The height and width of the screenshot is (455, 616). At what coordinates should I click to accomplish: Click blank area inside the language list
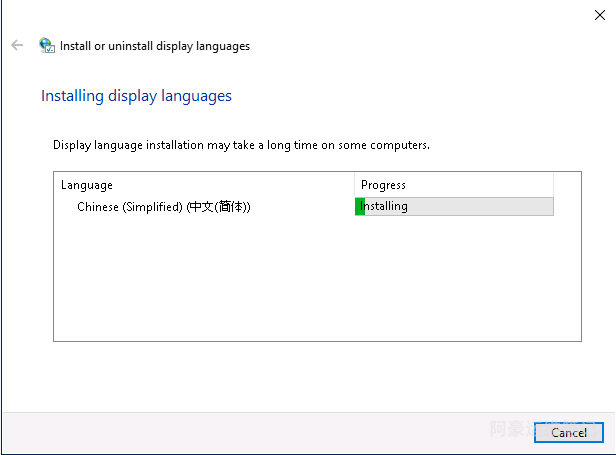coord(300,285)
